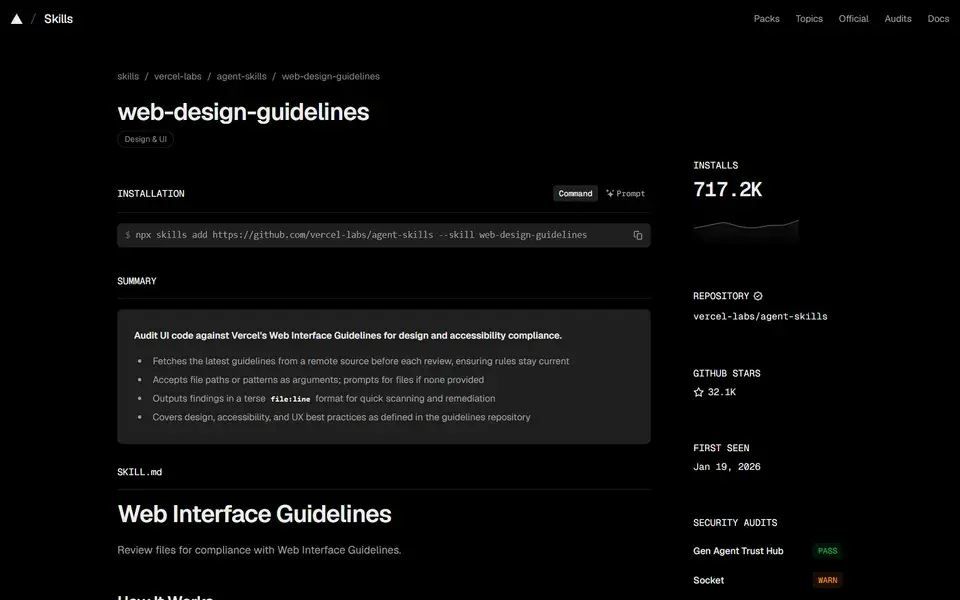This screenshot has height=600, width=960.
Task: Click the WARN audit badge
Action: 827,580
